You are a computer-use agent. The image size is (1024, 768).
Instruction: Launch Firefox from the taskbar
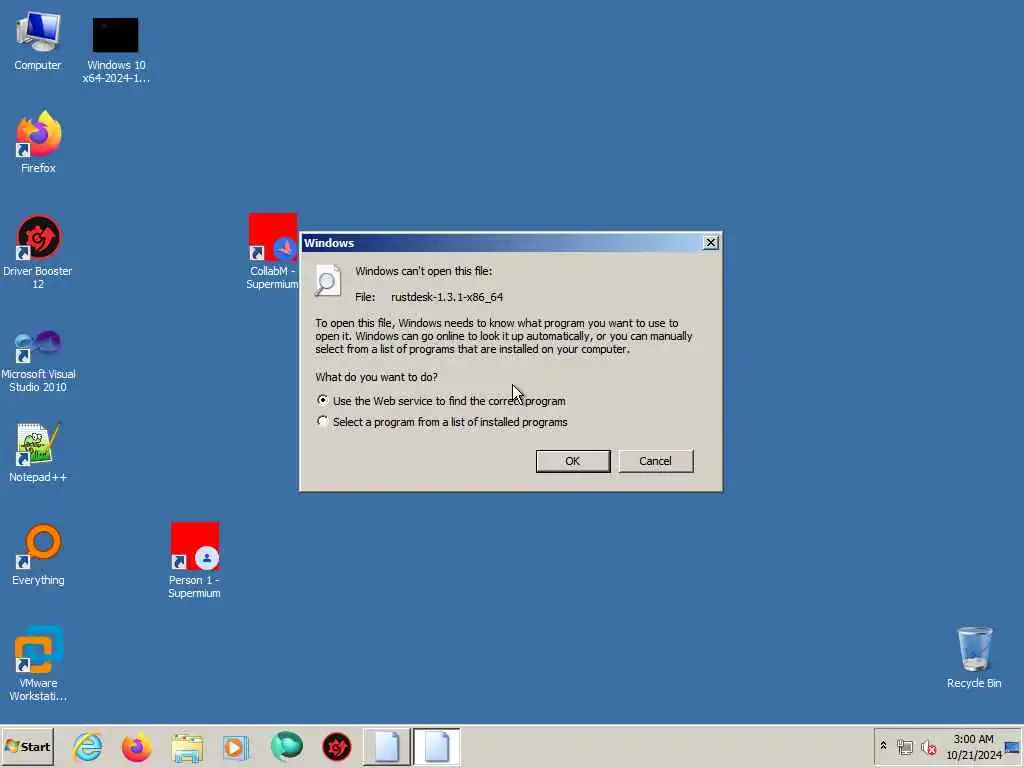tap(136, 747)
